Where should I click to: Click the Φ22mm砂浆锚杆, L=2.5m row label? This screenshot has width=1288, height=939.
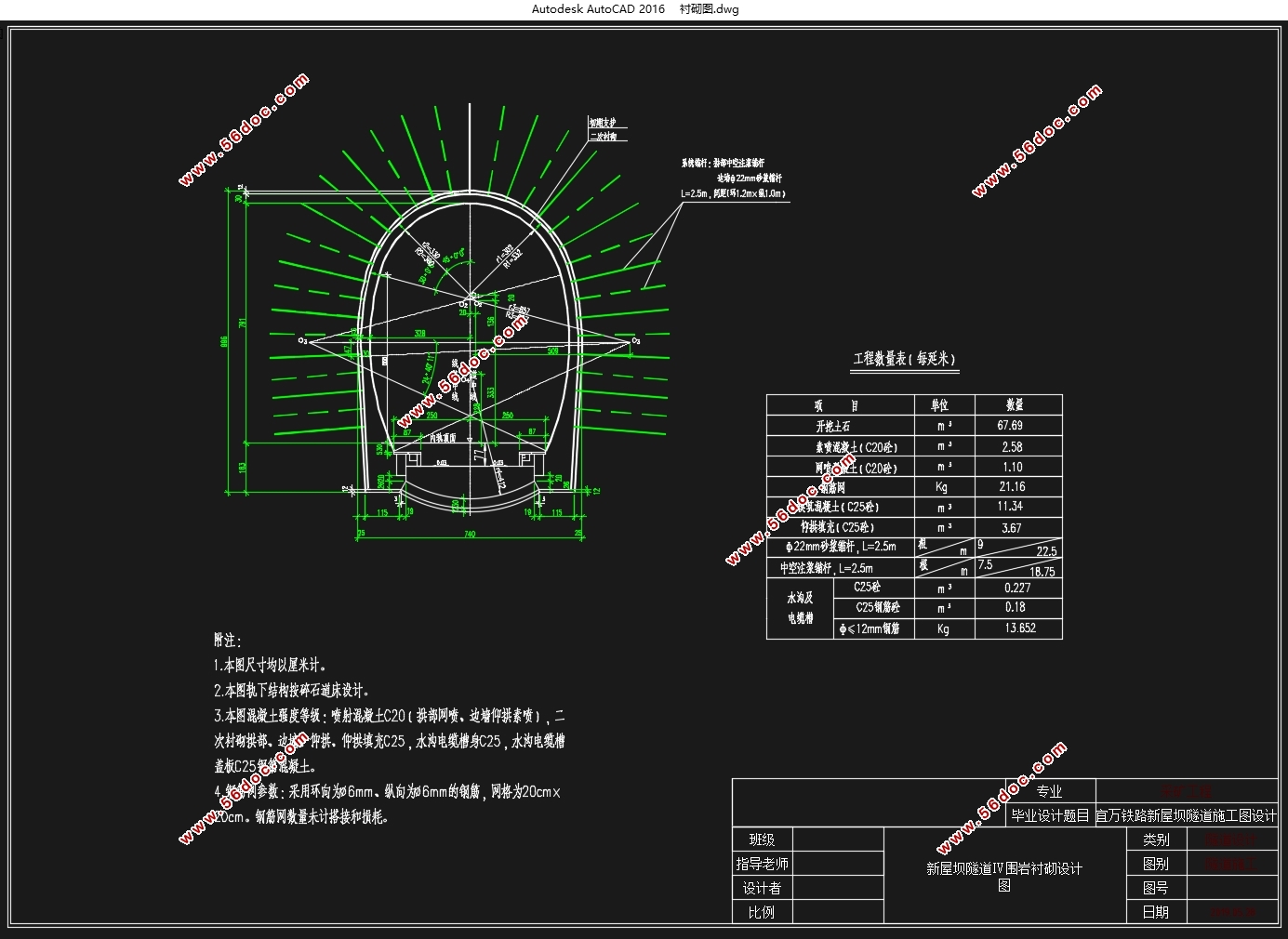click(841, 547)
